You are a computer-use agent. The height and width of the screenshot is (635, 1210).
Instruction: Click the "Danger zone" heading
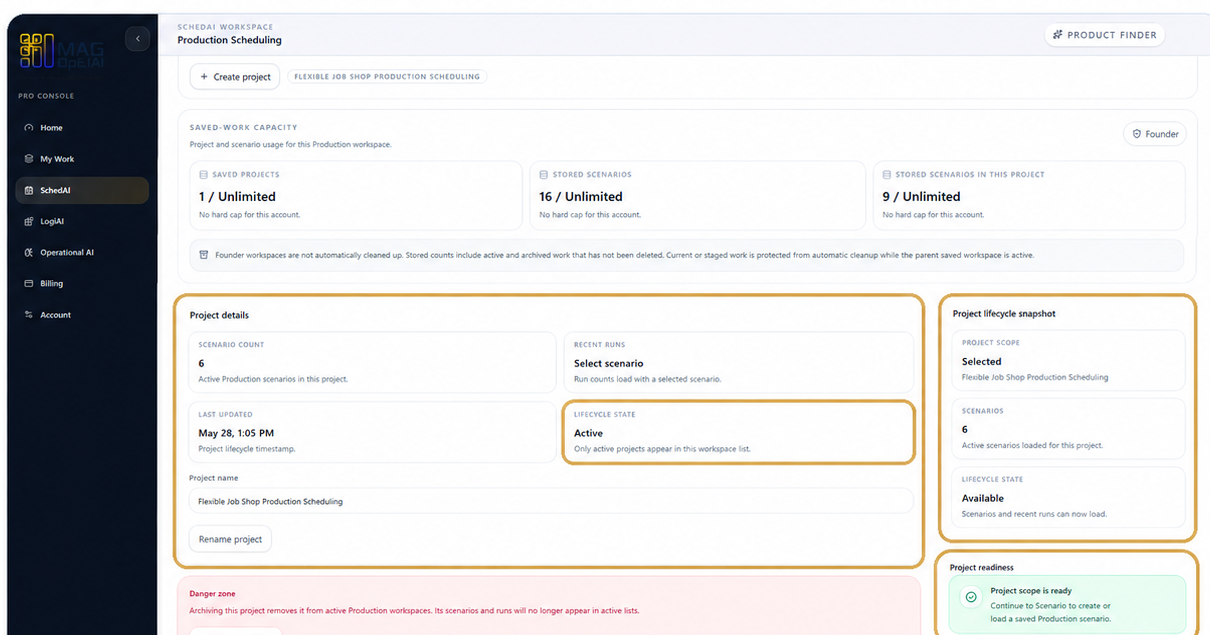pyautogui.click(x=213, y=594)
